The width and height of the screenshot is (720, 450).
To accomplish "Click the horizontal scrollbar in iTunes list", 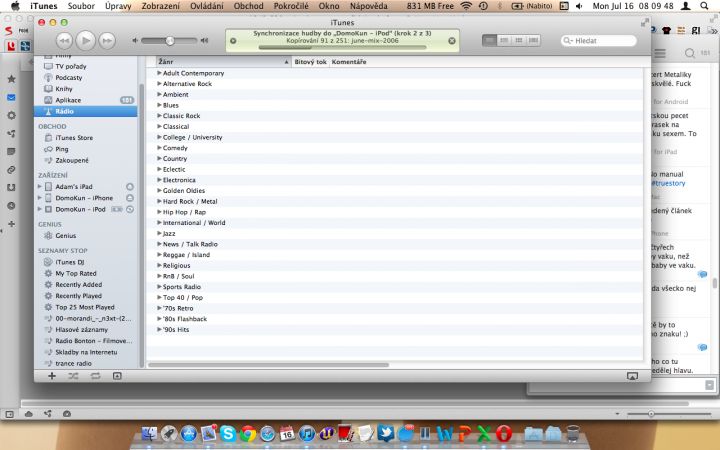I will point(269,365).
